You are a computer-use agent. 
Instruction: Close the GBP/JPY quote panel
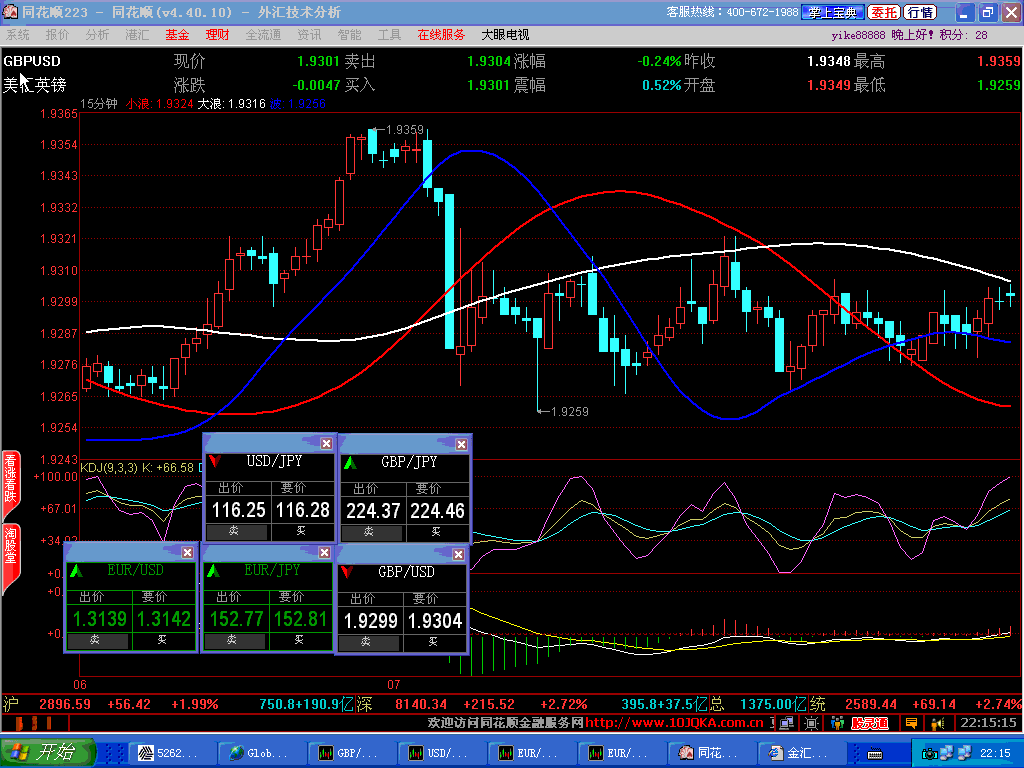[461, 444]
